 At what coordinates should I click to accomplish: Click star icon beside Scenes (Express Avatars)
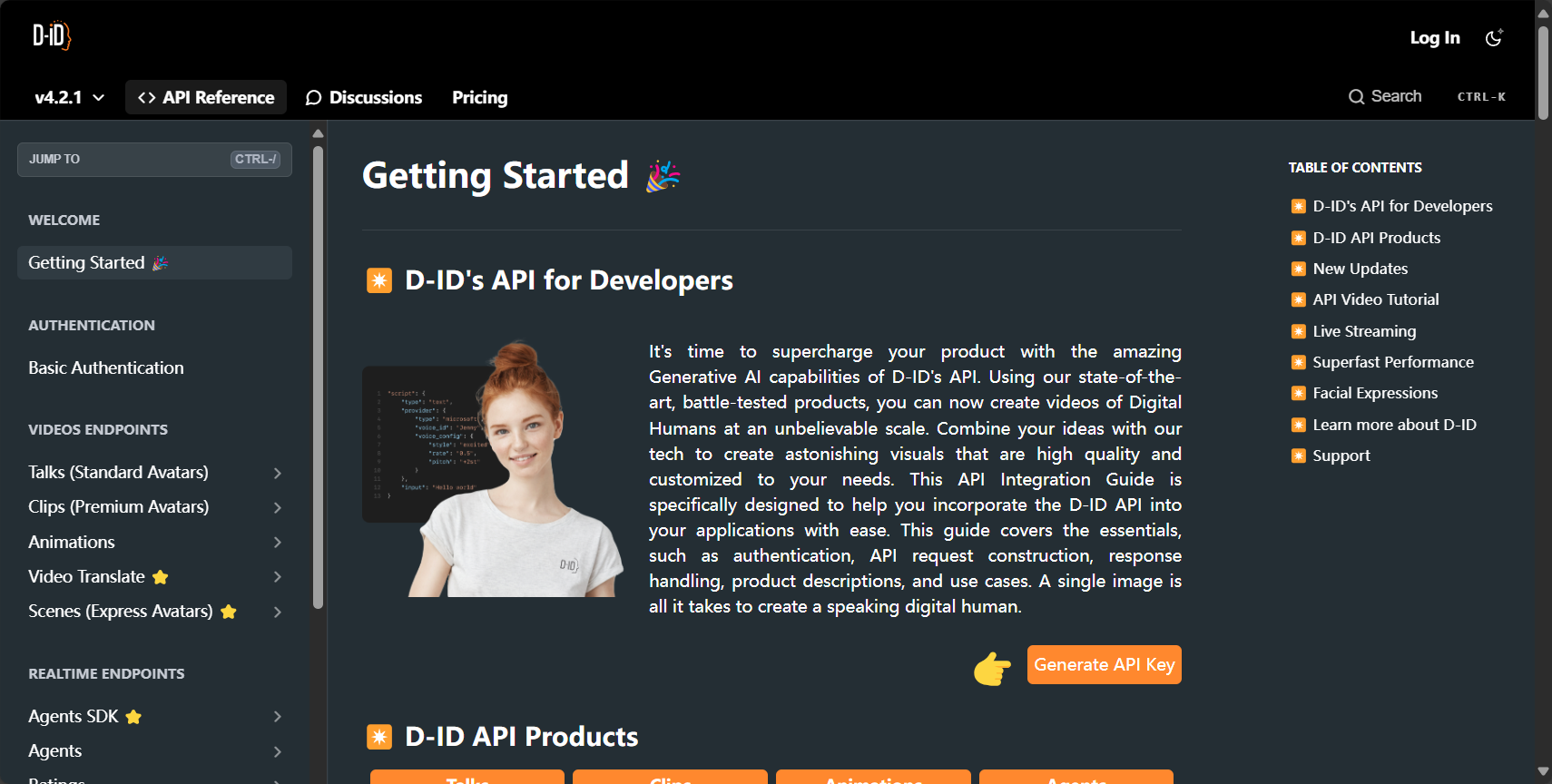[x=229, y=612]
